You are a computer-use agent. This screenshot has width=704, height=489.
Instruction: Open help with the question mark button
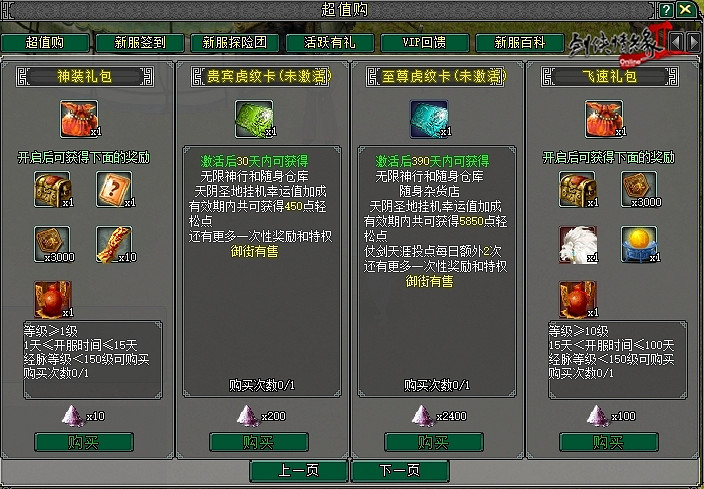tap(666, 10)
